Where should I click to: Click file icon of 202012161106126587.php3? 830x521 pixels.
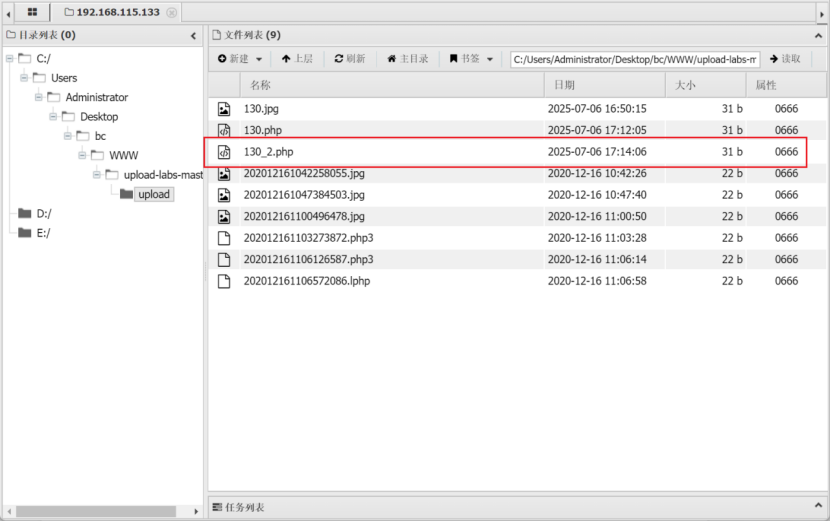[x=224, y=259]
